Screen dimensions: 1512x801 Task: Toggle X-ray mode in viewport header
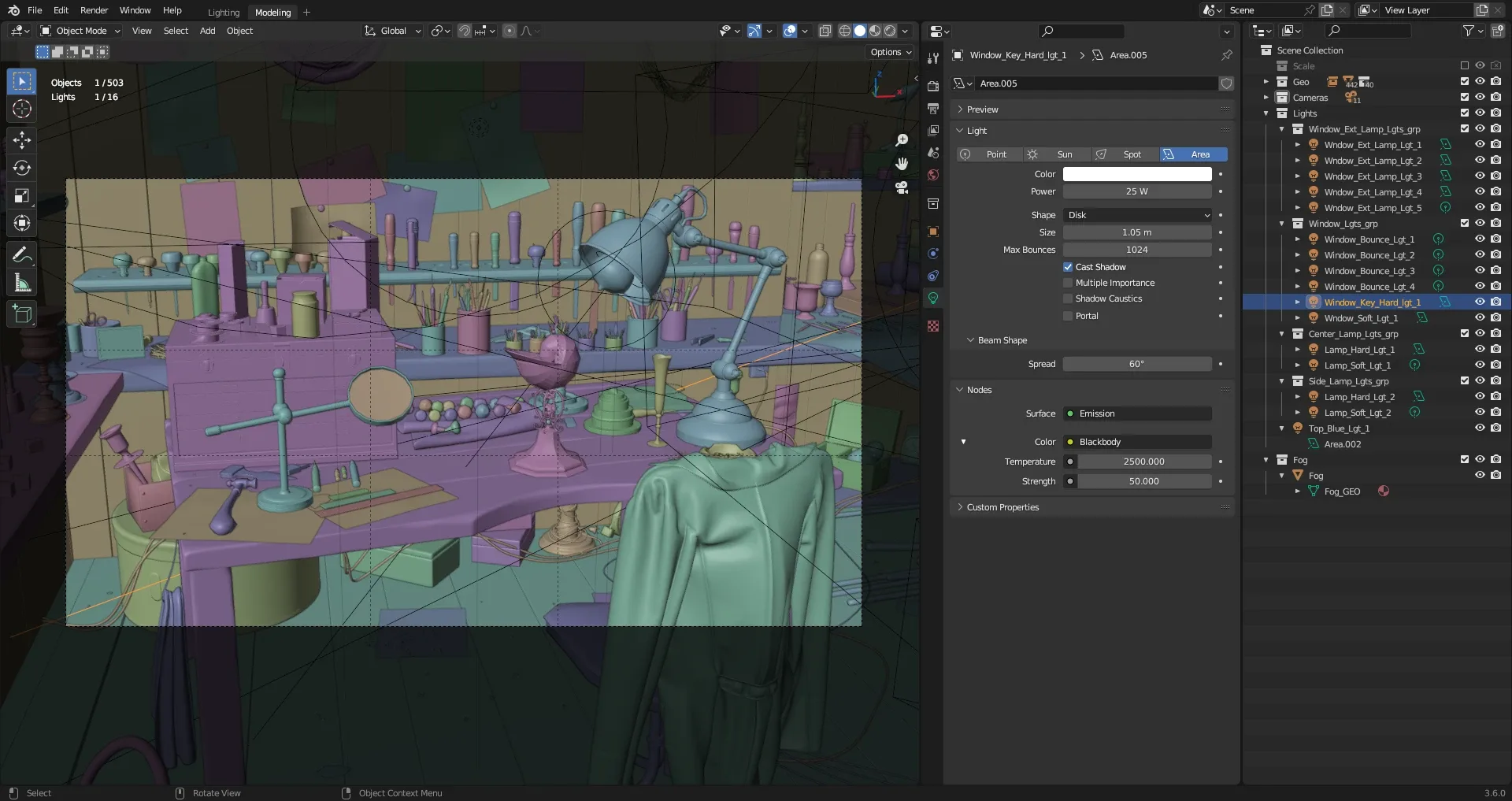click(x=825, y=31)
